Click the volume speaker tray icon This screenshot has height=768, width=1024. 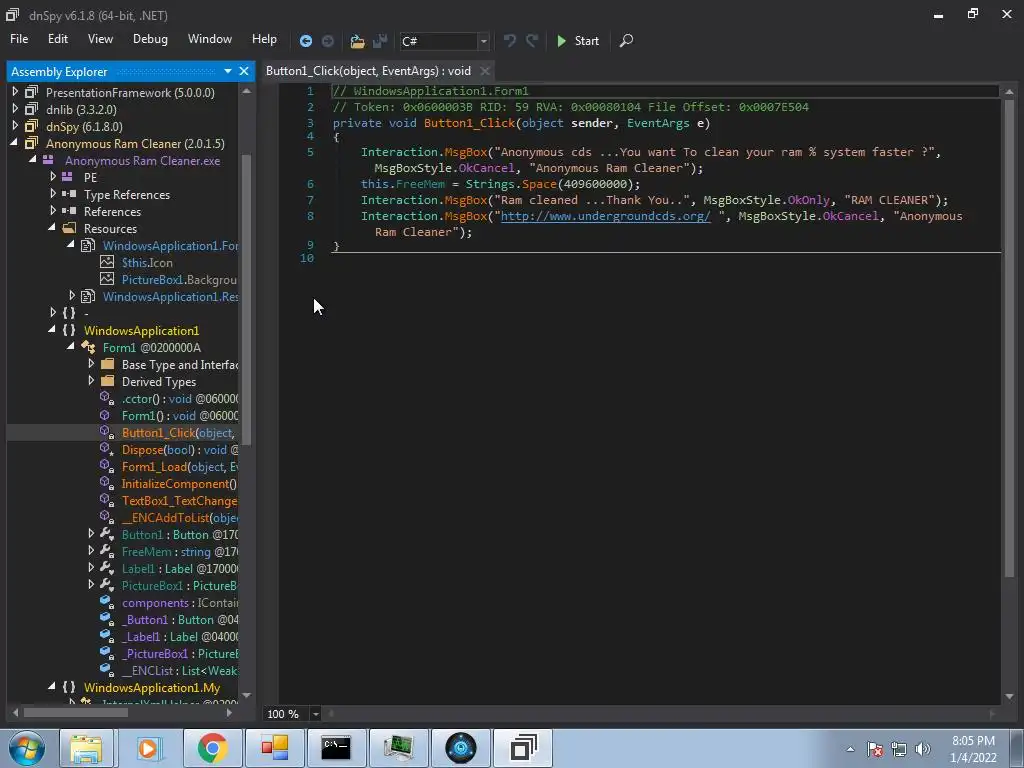tap(923, 749)
